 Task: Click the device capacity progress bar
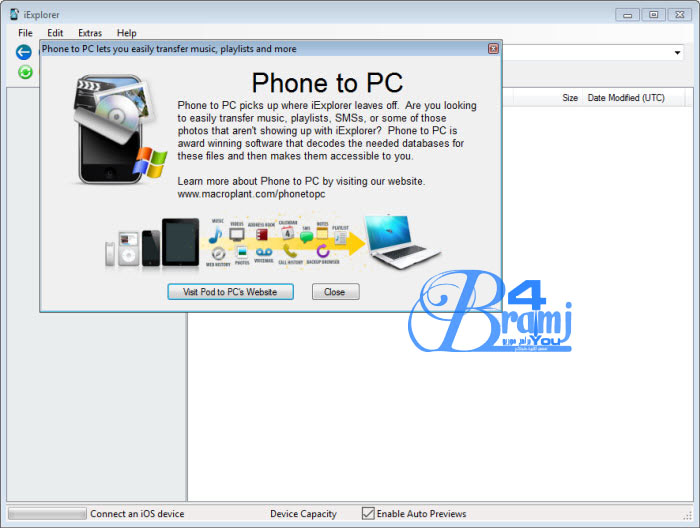tap(47, 514)
